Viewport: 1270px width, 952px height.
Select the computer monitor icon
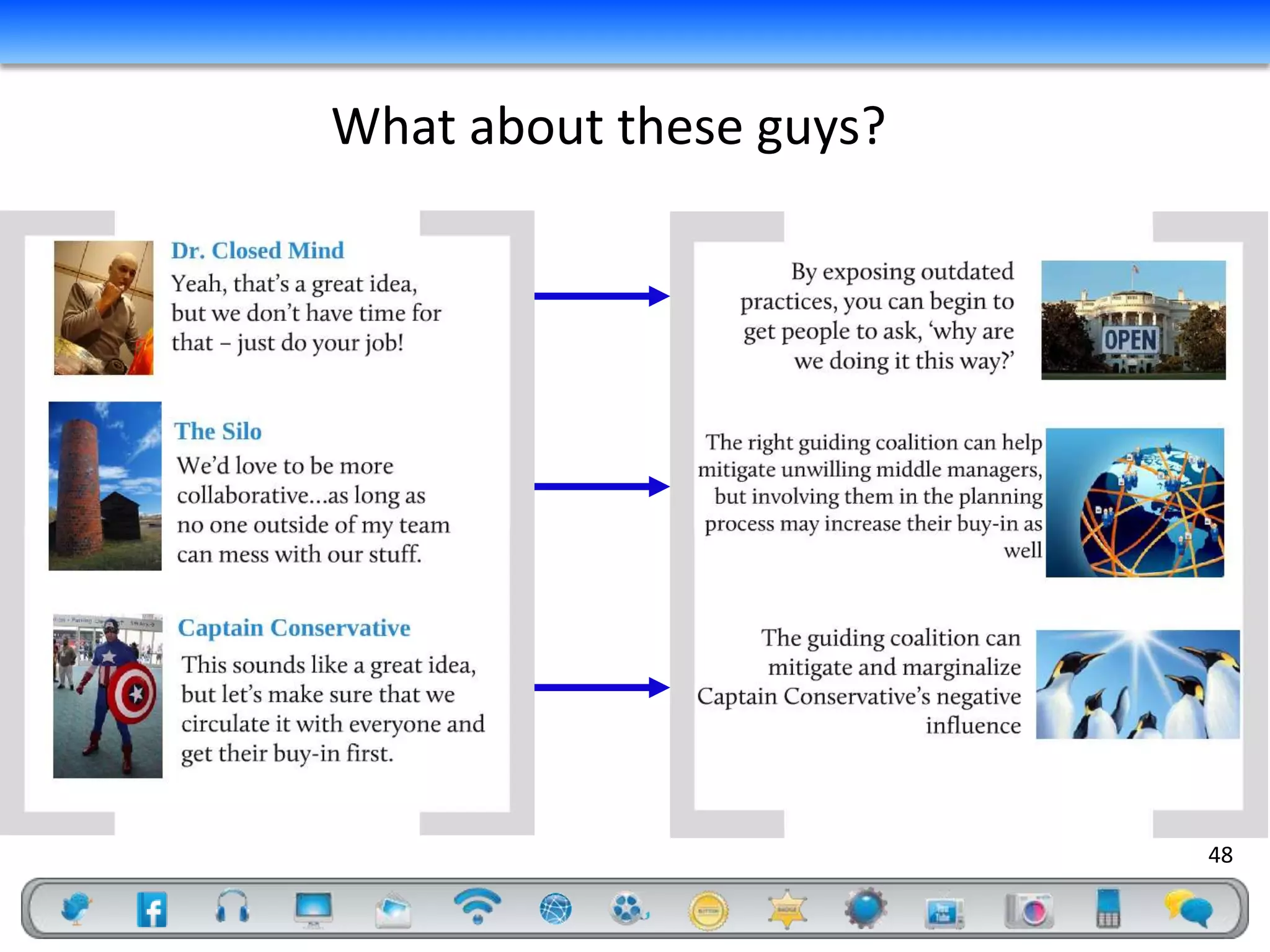coord(314,909)
